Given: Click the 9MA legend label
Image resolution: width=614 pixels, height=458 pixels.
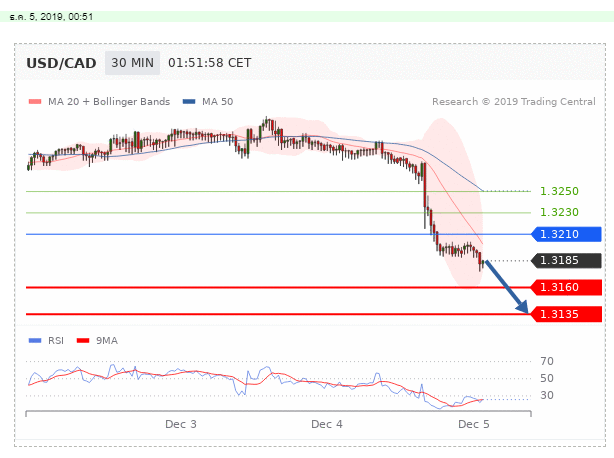Looking at the screenshot, I should tap(107, 341).
